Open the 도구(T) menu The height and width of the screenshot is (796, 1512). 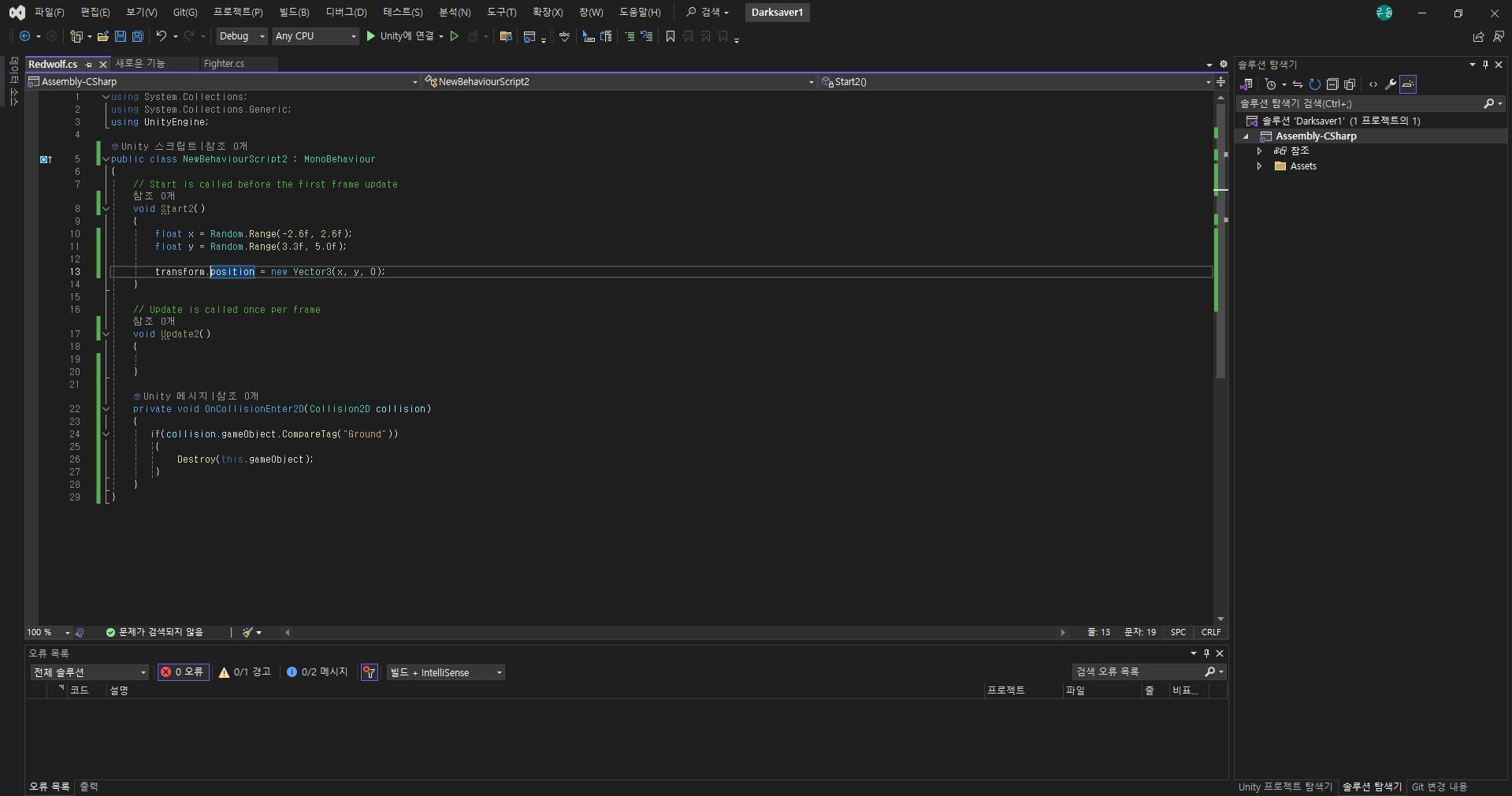502,13
